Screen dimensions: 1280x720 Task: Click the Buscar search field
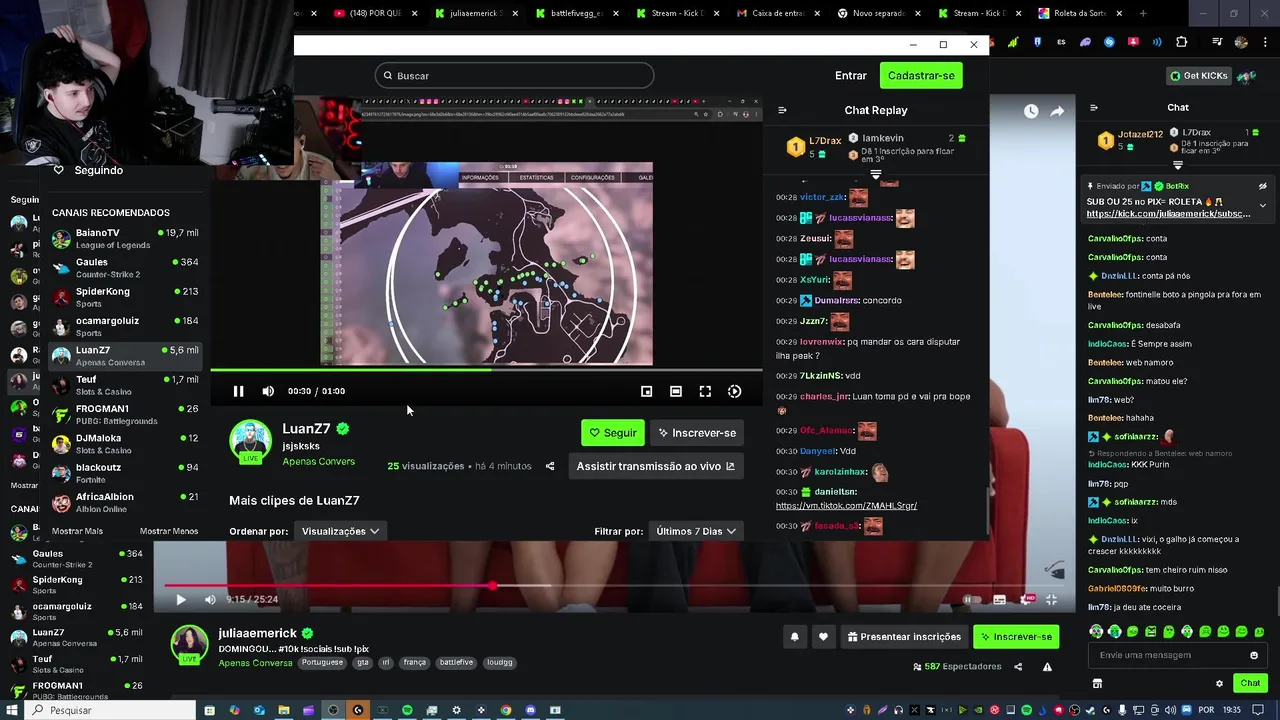click(x=514, y=76)
